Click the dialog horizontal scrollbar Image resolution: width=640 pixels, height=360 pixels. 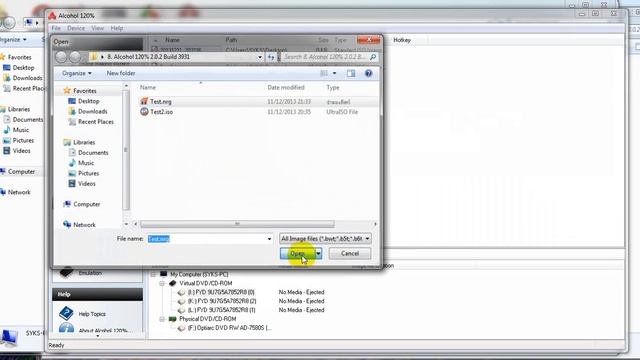click(x=237, y=224)
